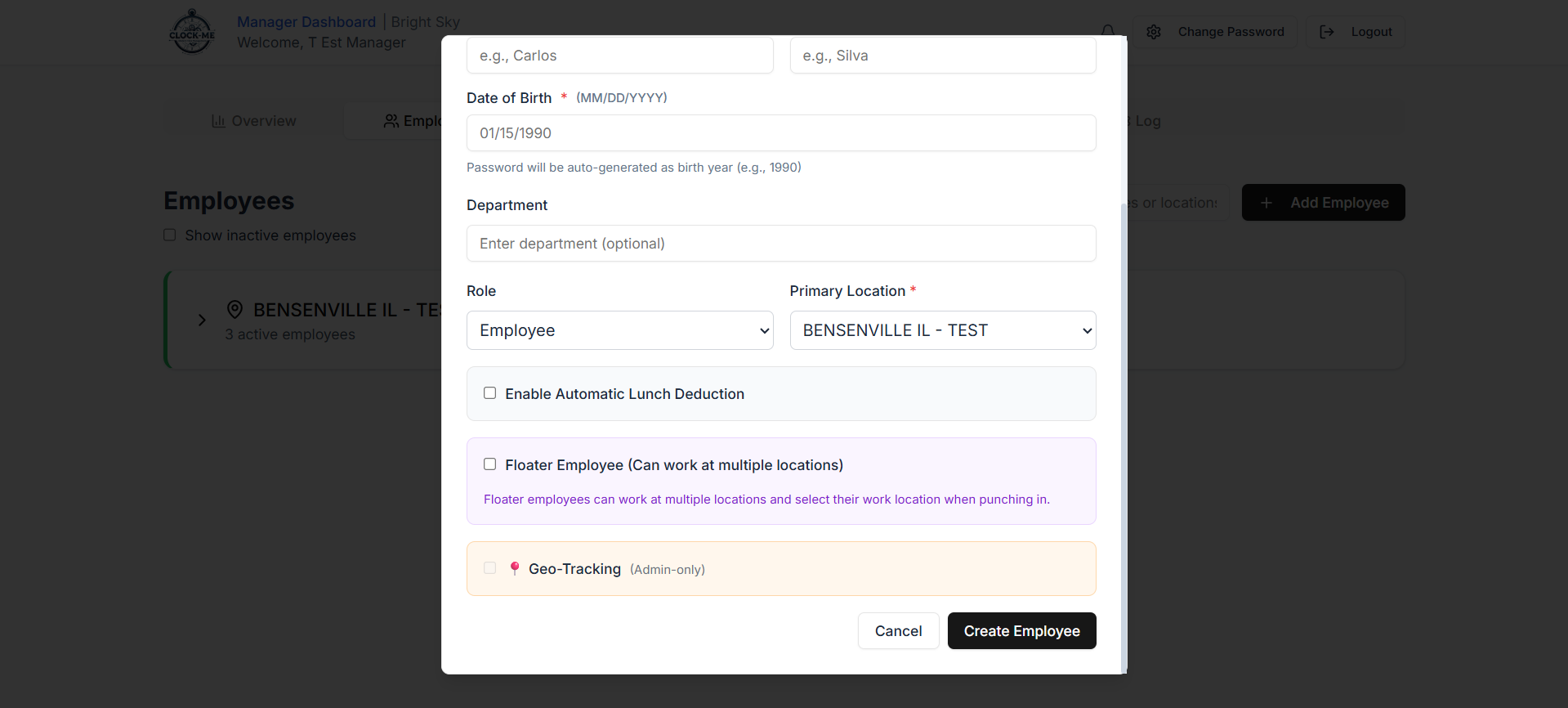The image size is (1568, 708).
Task: Click the Add Employee button
Action: click(1324, 203)
